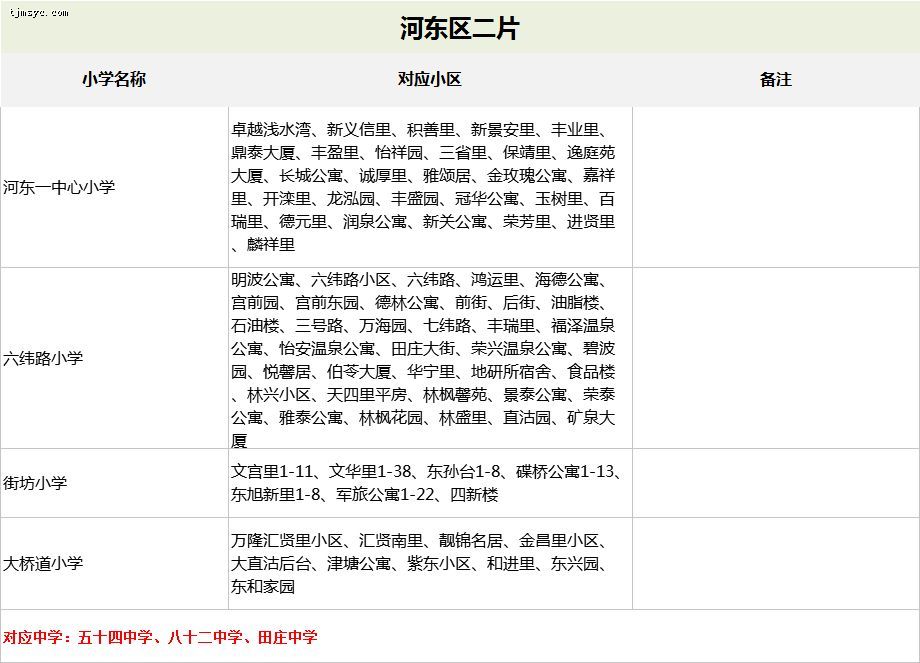
Task: Select the 对应小区 column header
Action: tap(430, 79)
